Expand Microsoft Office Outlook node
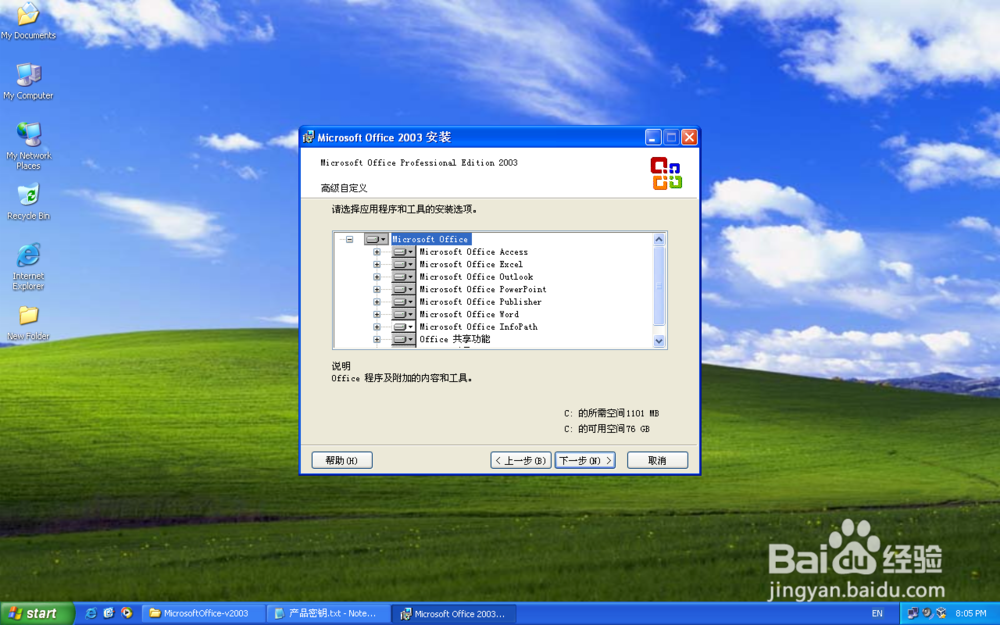 click(x=377, y=277)
